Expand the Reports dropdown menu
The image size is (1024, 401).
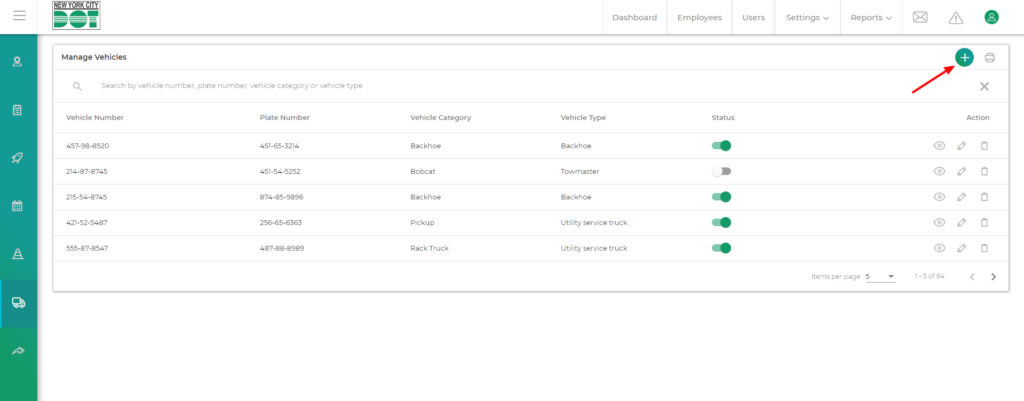(x=871, y=17)
